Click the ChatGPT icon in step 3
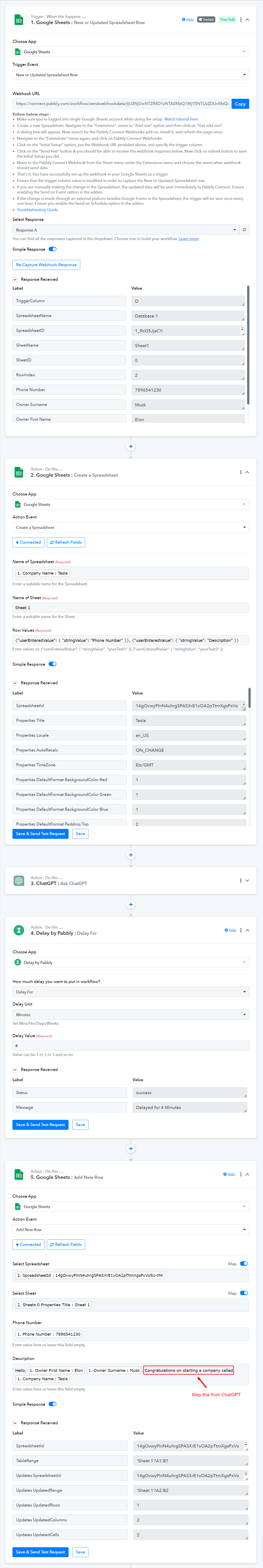 coord(19,880)
